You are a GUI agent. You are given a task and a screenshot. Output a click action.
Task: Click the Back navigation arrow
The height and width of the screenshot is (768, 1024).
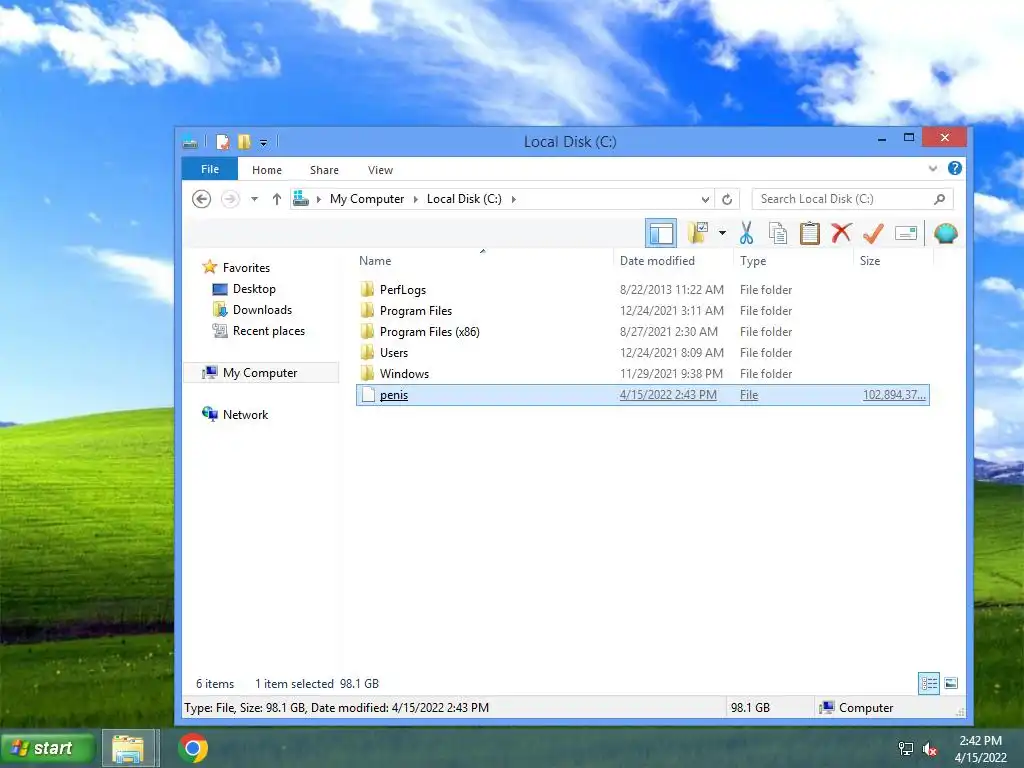pyautogui.click(x=201, y=199)
